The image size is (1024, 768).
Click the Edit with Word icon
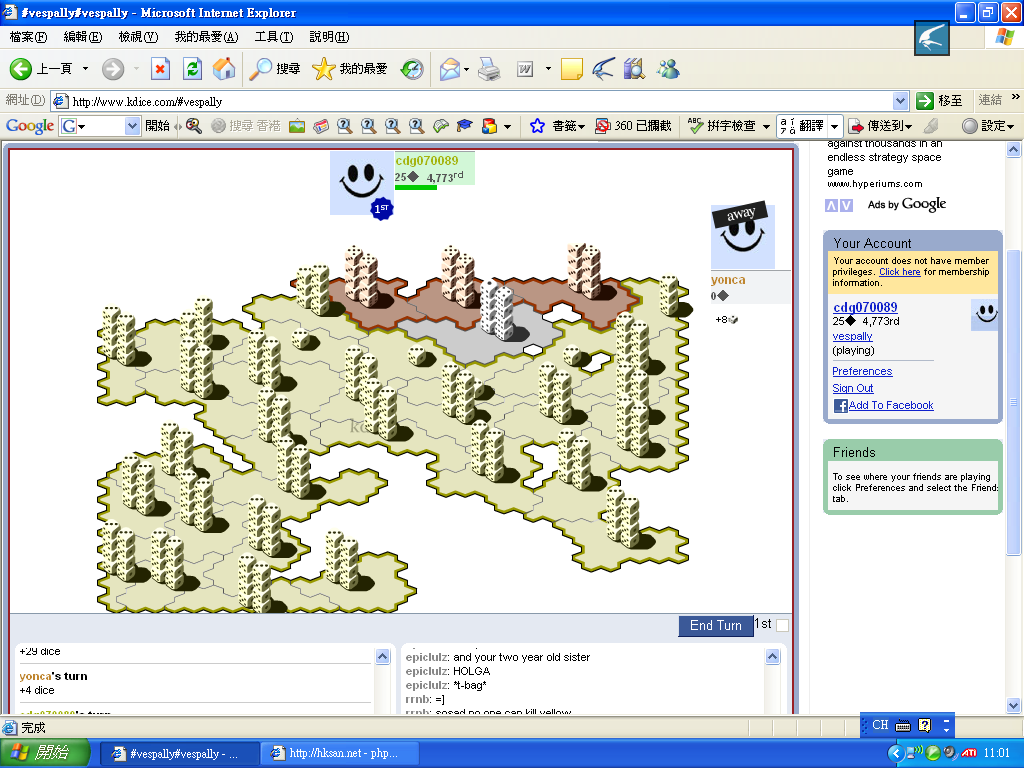tap(525, 69)
